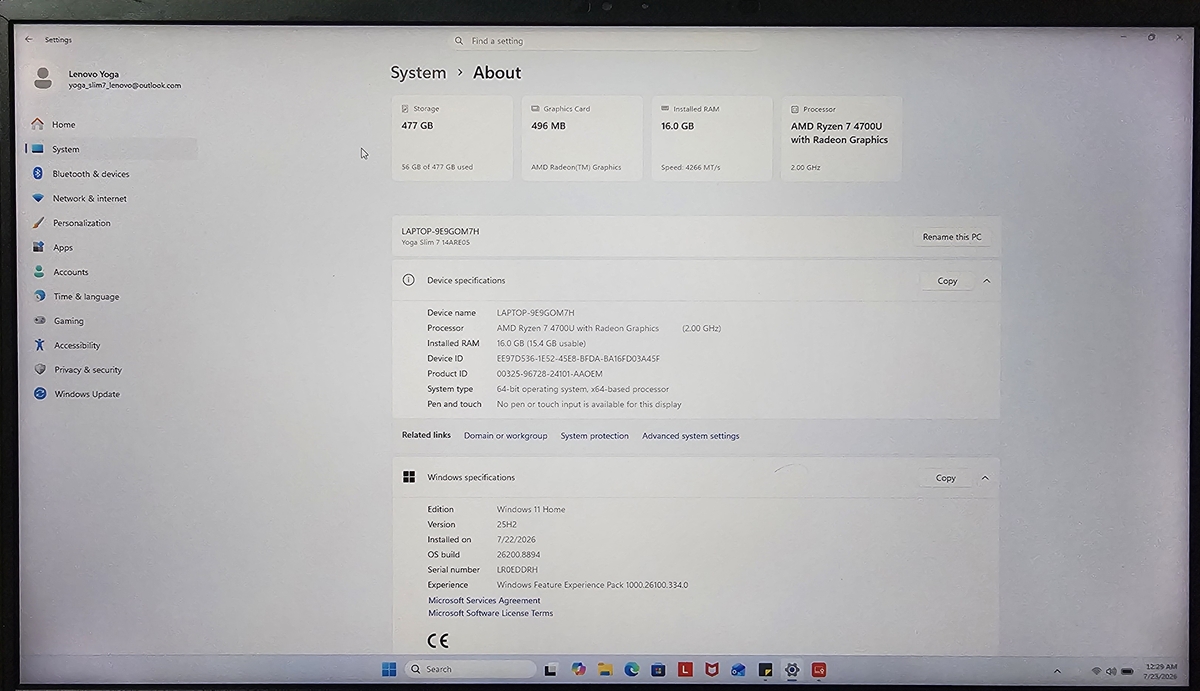Open Domain or workgroup link
This screenshot has height=691, width=1200.
coord(506,436)
